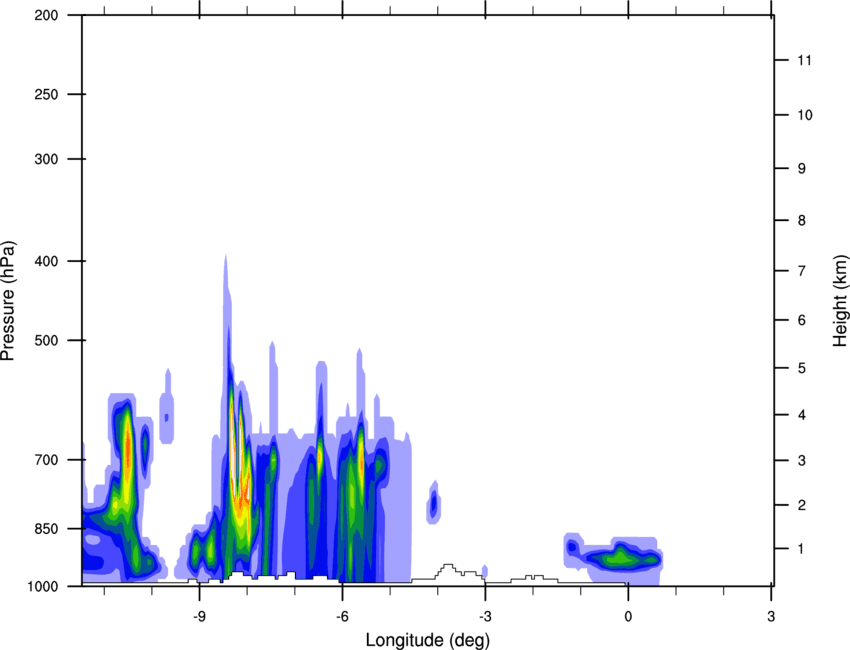
Task: Click the terrain bump near longitude -3.8
Action: pos(448,571)
